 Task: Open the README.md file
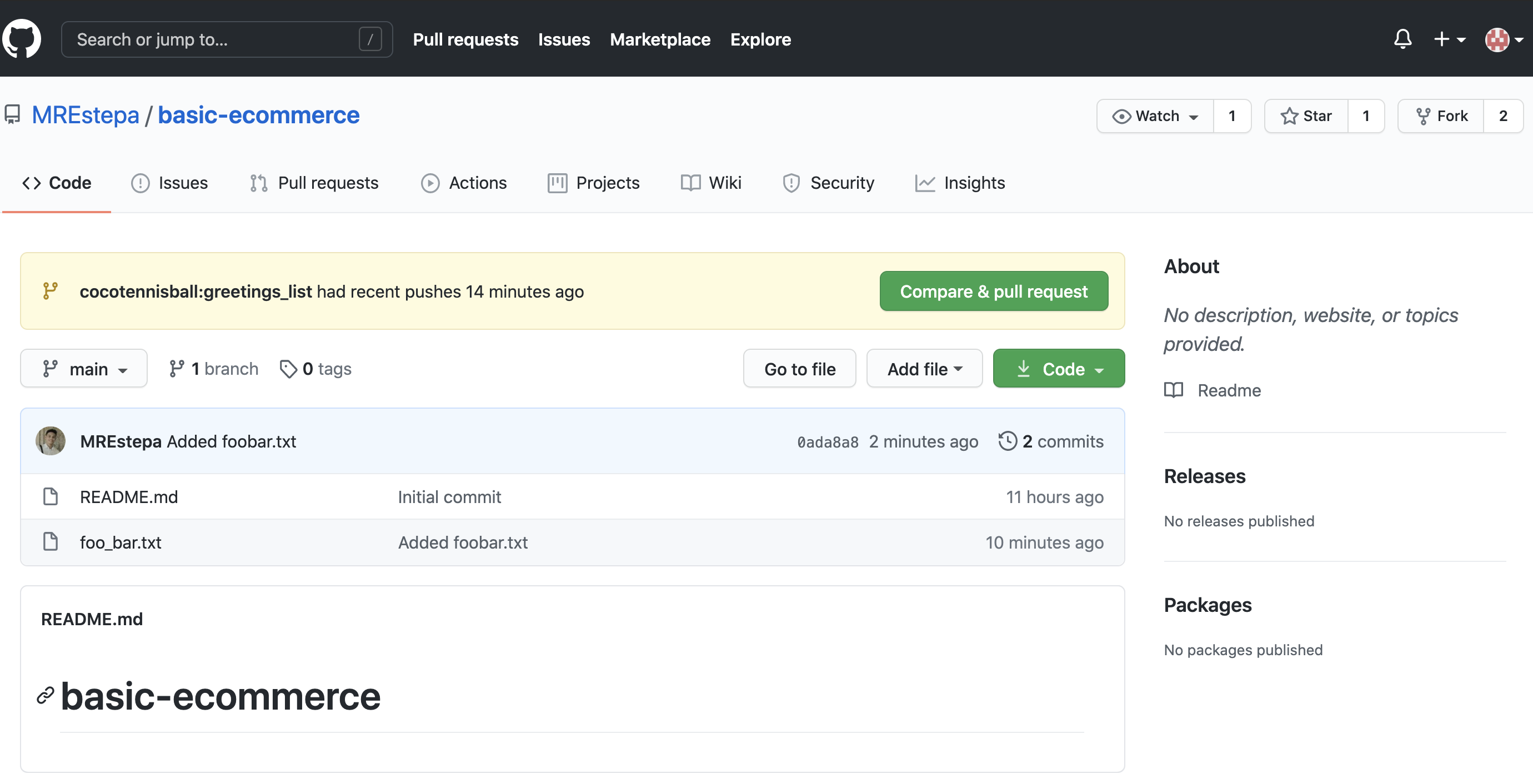129,497
